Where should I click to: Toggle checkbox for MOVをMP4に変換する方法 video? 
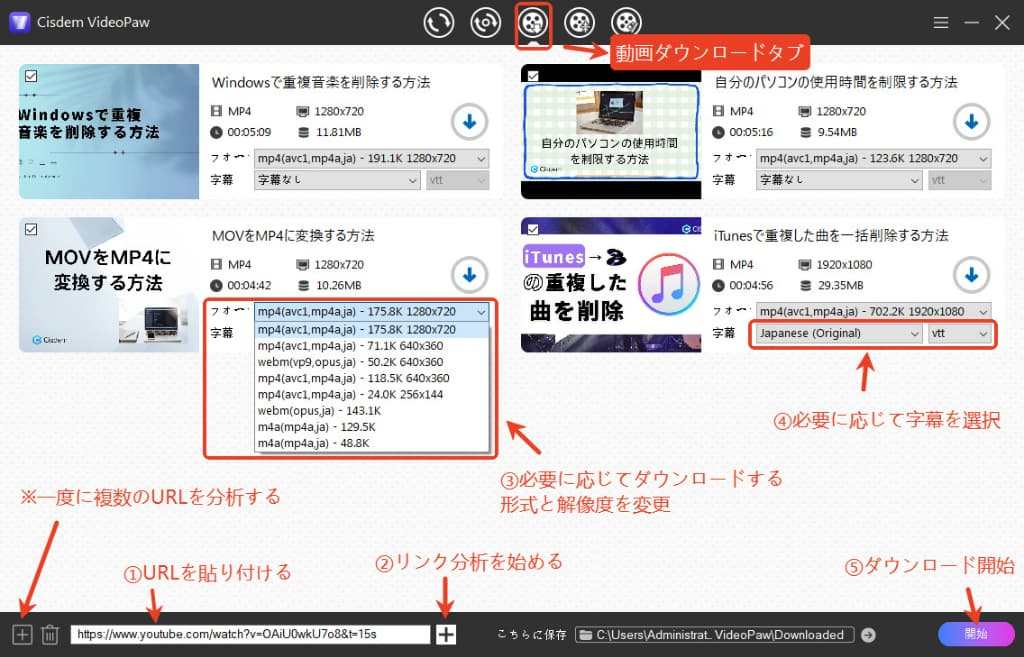tap(30, 228)
